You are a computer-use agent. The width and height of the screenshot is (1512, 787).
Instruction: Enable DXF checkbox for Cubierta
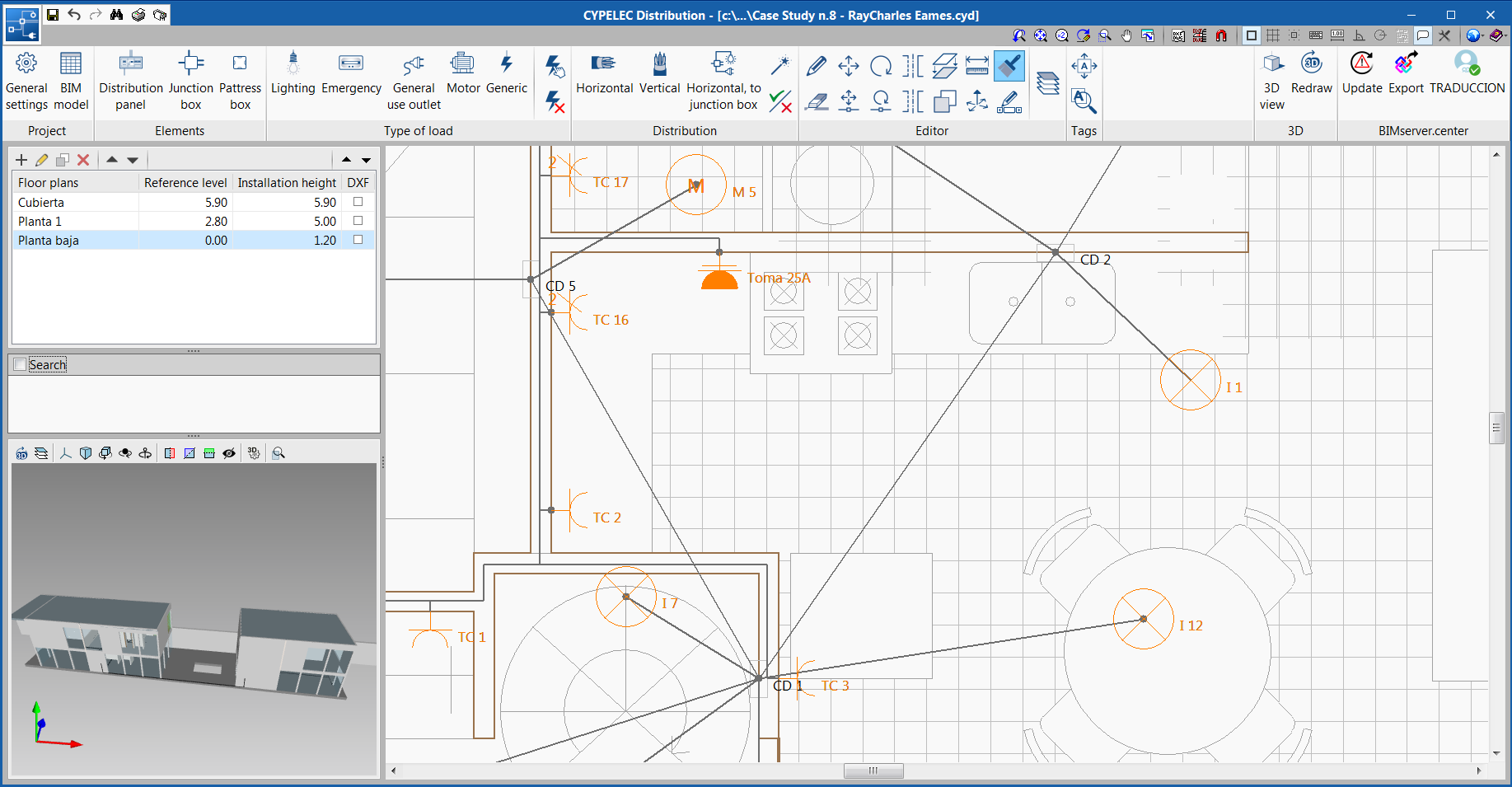pos(358,202)
